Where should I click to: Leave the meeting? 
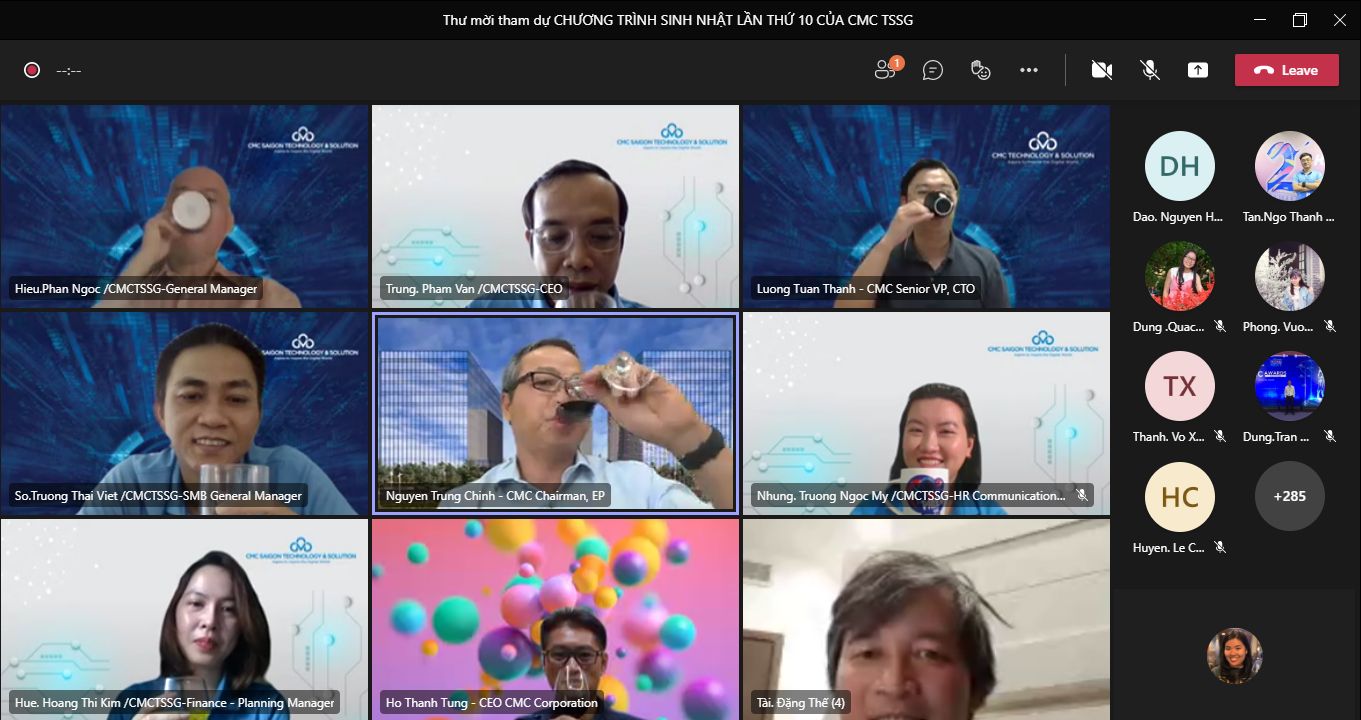point(1286,70)
